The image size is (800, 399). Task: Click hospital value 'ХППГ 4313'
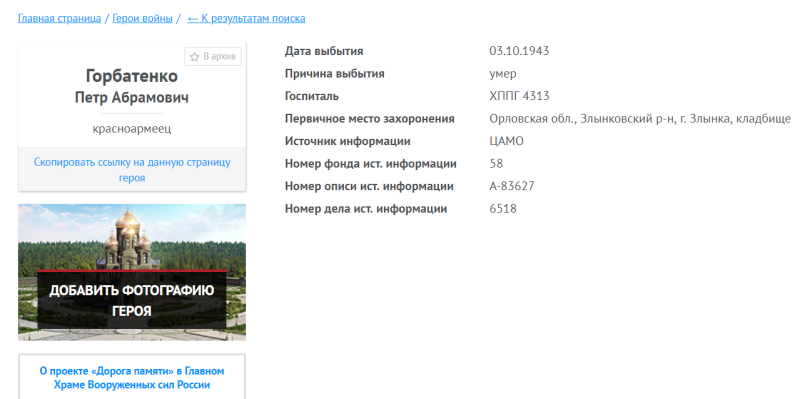[x=519, y=96]
